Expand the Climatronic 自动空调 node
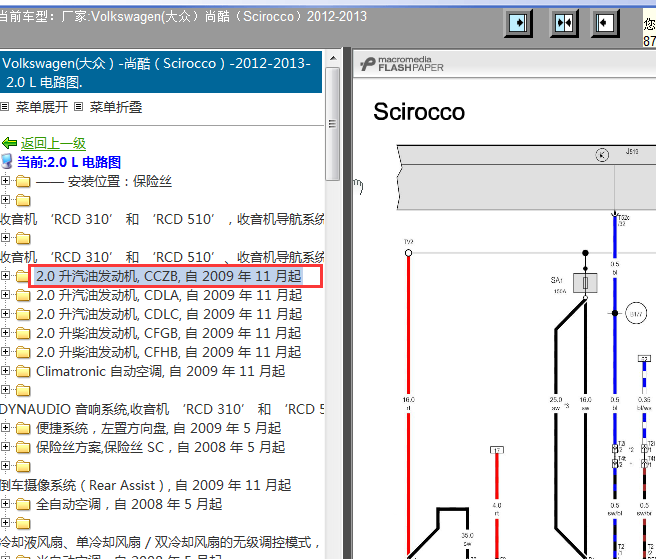Viewport: 656px width, 559px height. [5, 371]
